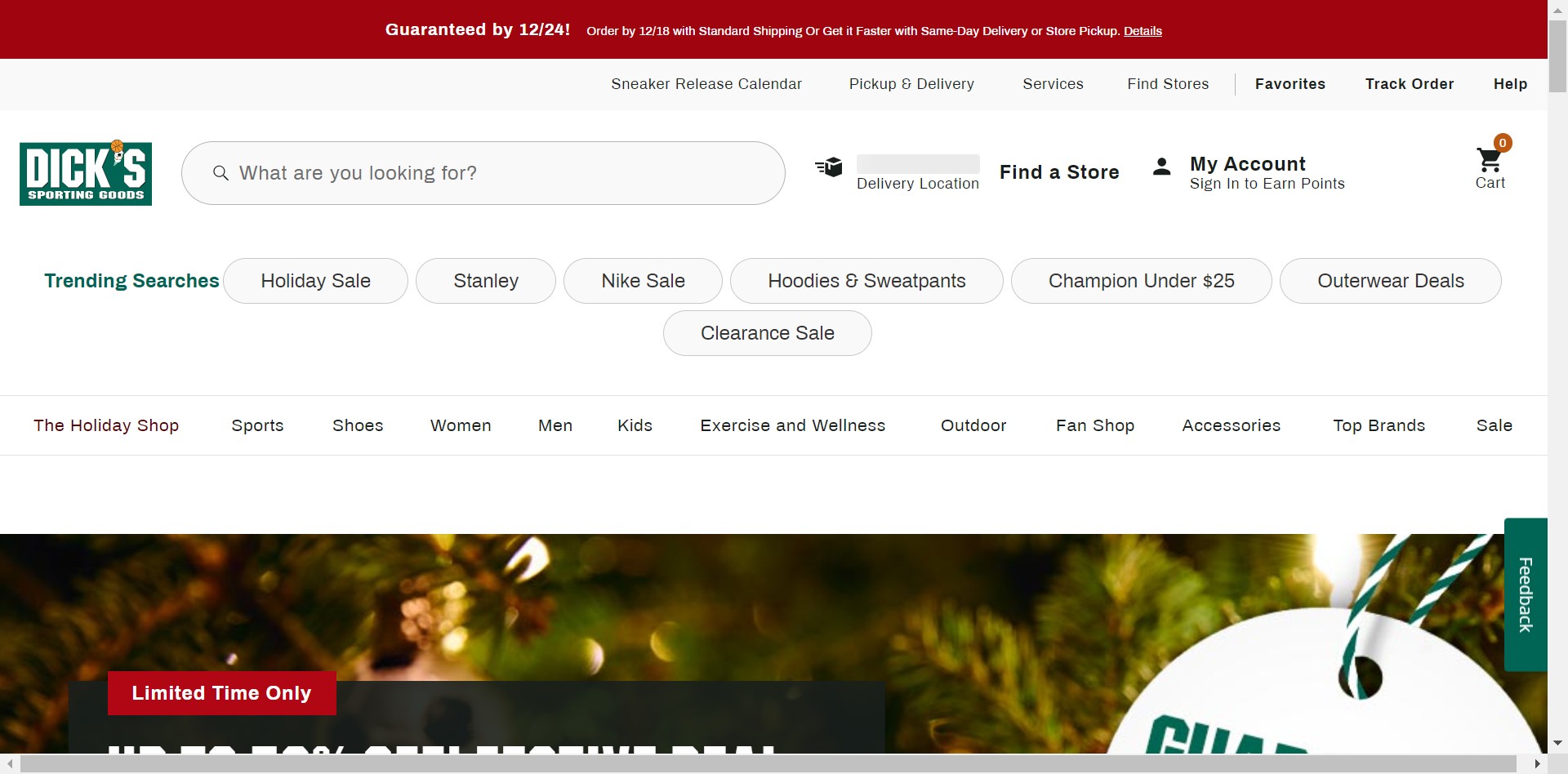The image size is (1568, 774).
Task: Click the Dick's Sporting Goods logo
Action: click(x=86, y=173)
